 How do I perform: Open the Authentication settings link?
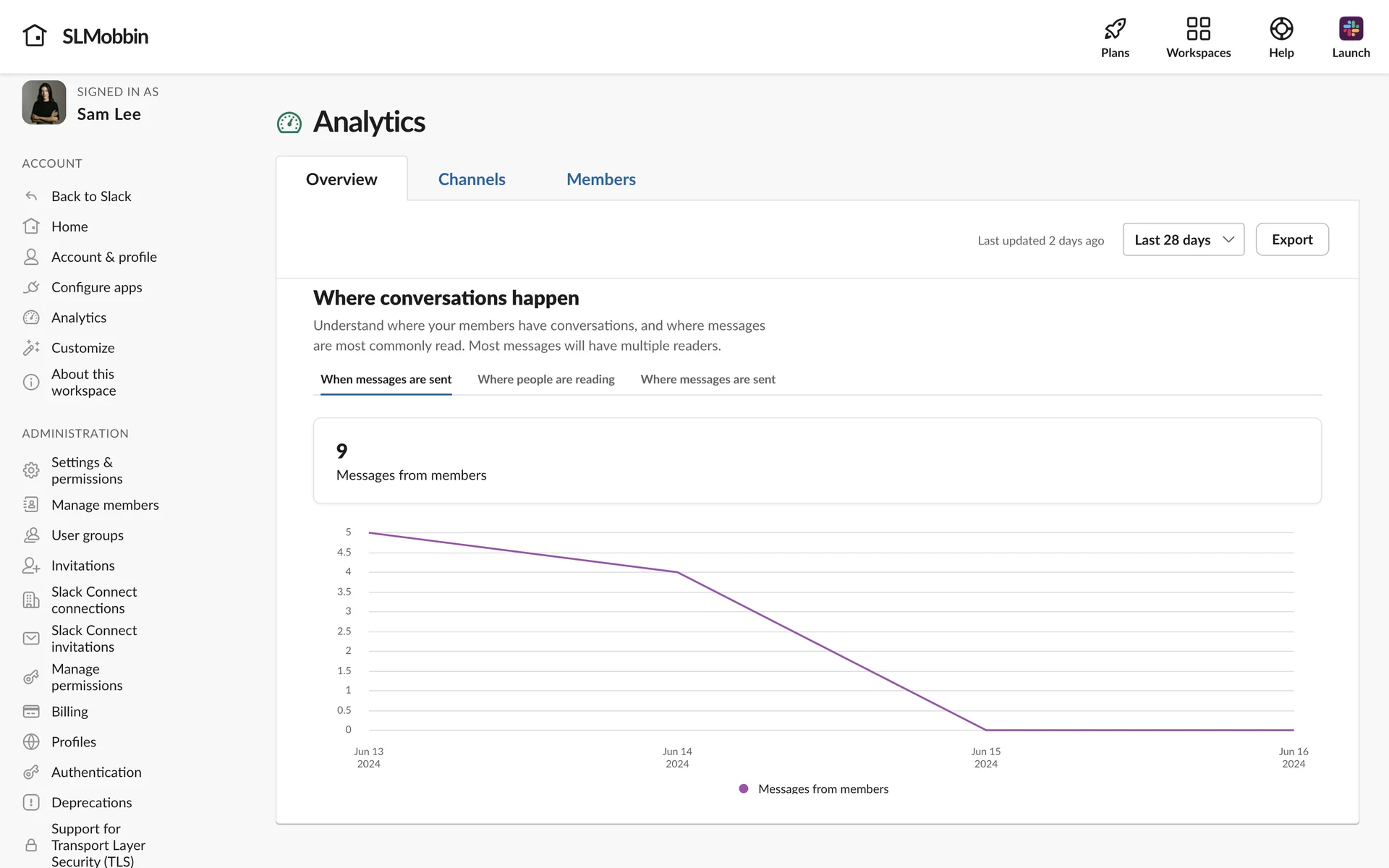(96, 773)
